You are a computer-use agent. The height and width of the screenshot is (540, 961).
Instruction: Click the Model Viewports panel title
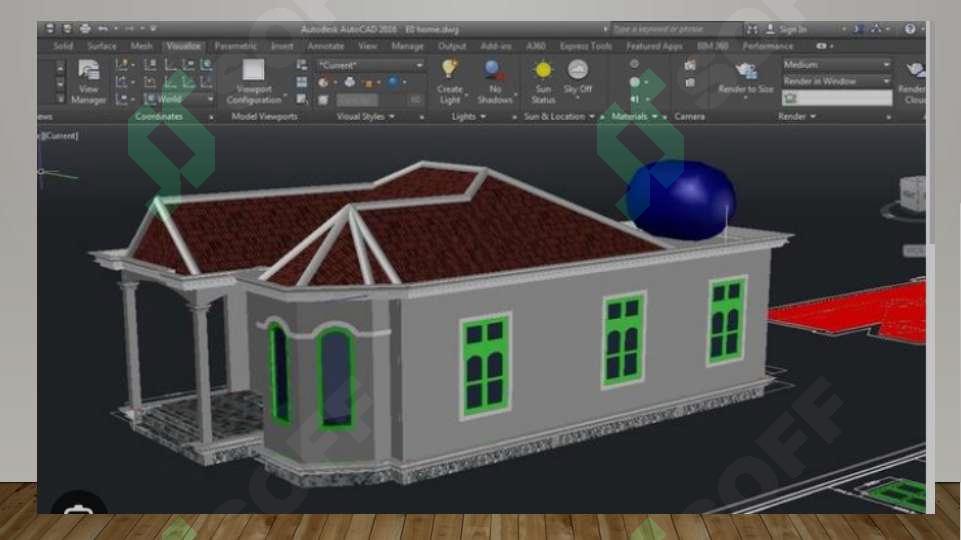coord(264,116)
